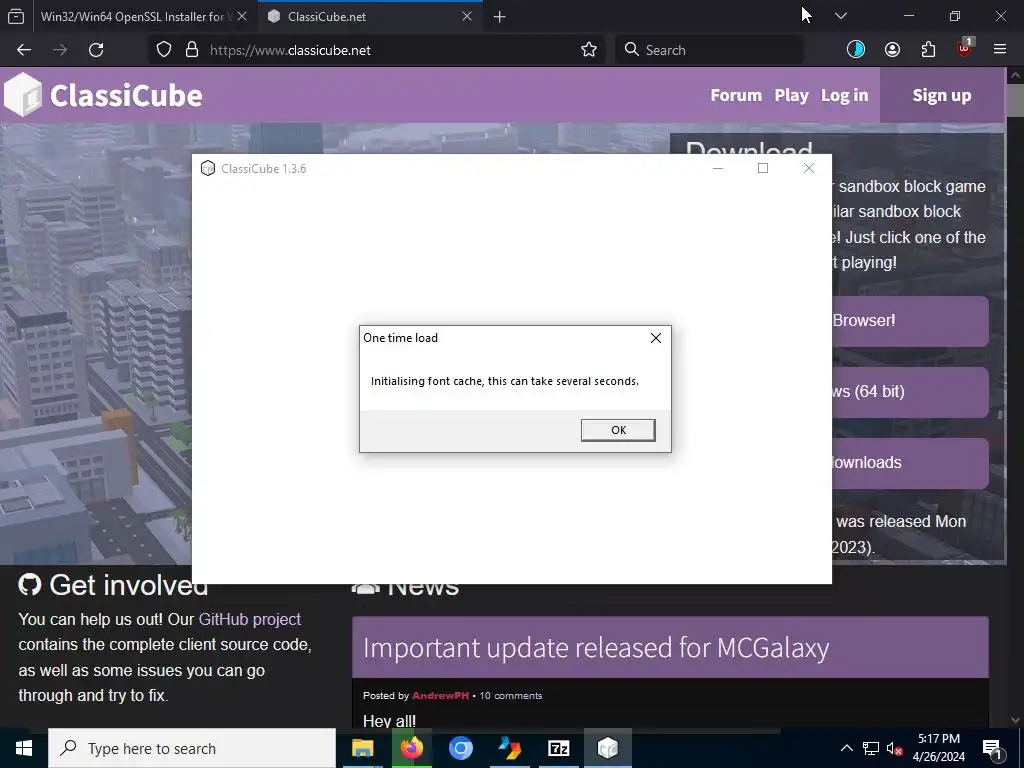The width and height of the screenshot is (1024, 768).
Task: Open the blue round browser icon on the taskbar
Action: [x=460, y=748]
